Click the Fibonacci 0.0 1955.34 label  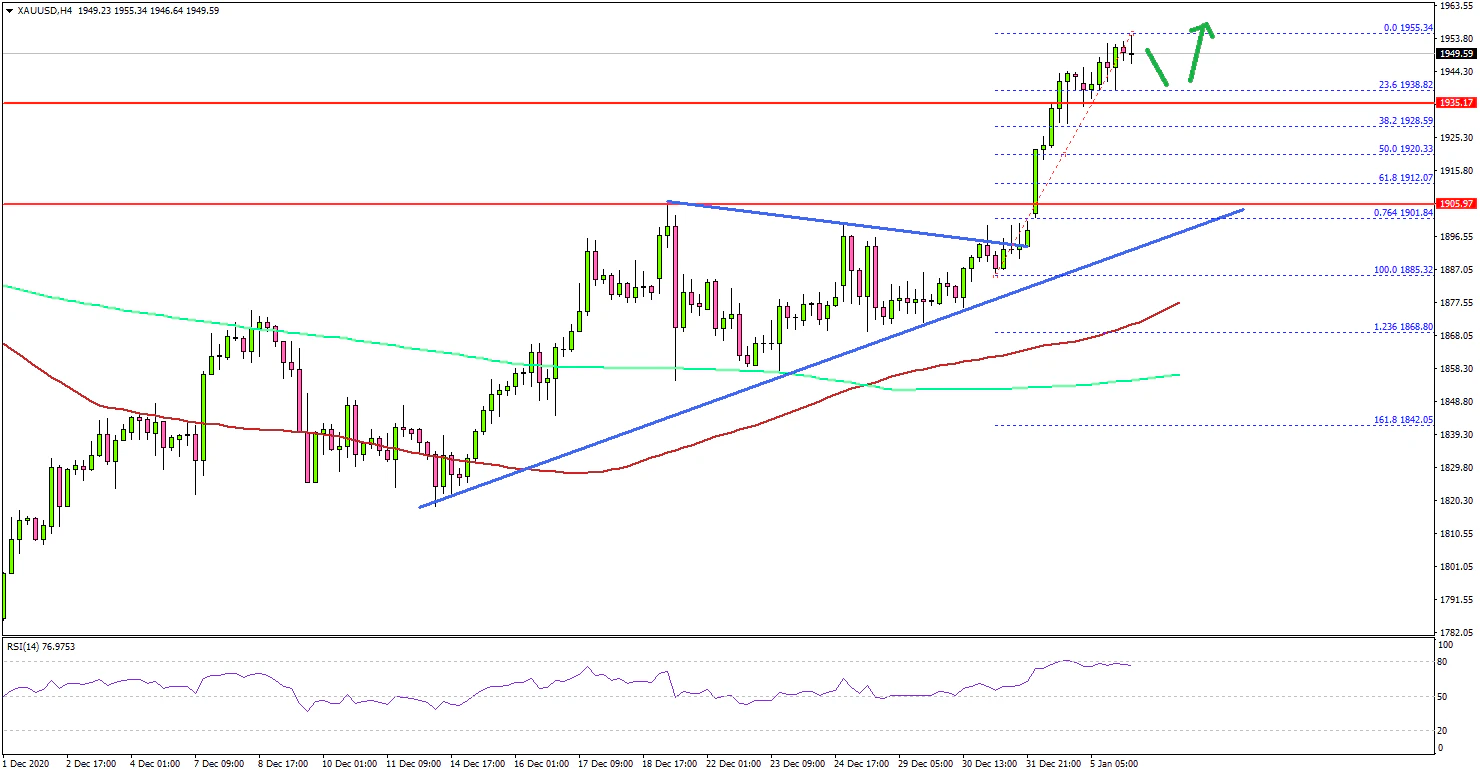(1408, 28)
